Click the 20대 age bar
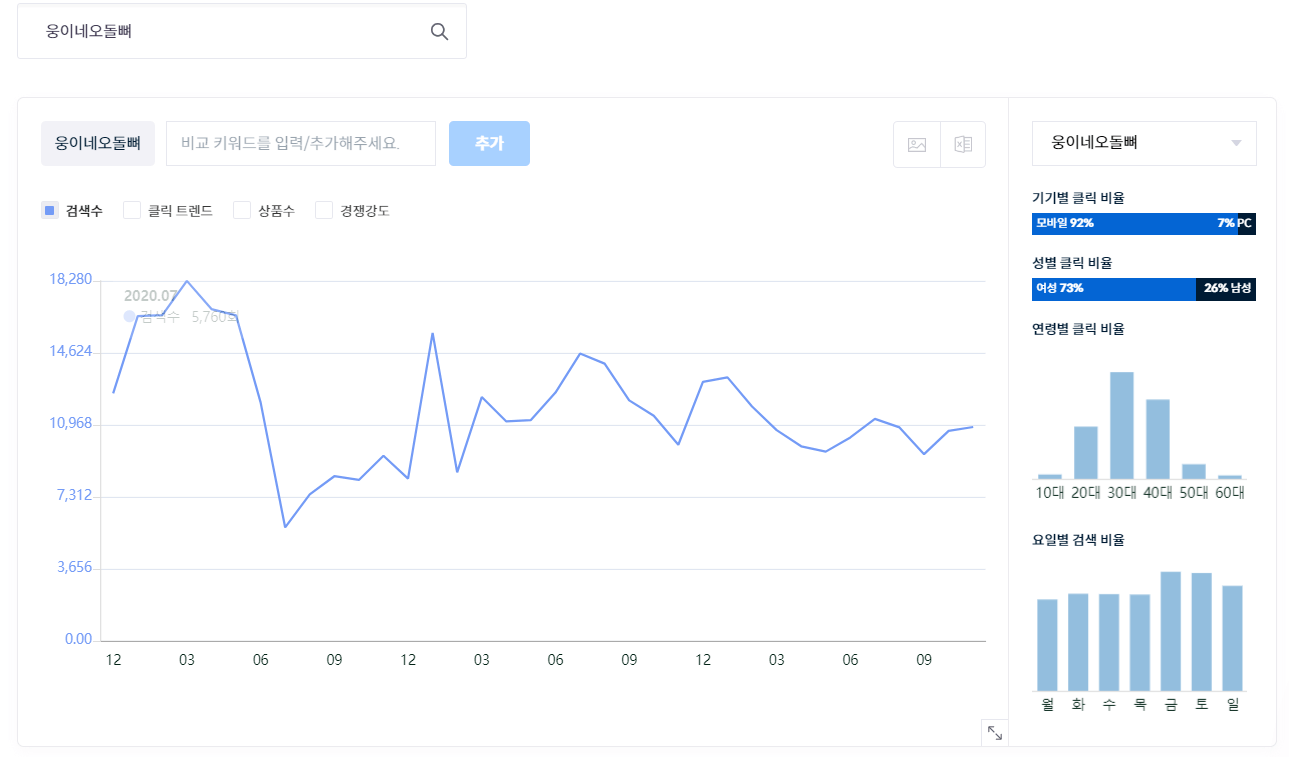This screenshot has width=1289, height=757. coord(1086,452)
